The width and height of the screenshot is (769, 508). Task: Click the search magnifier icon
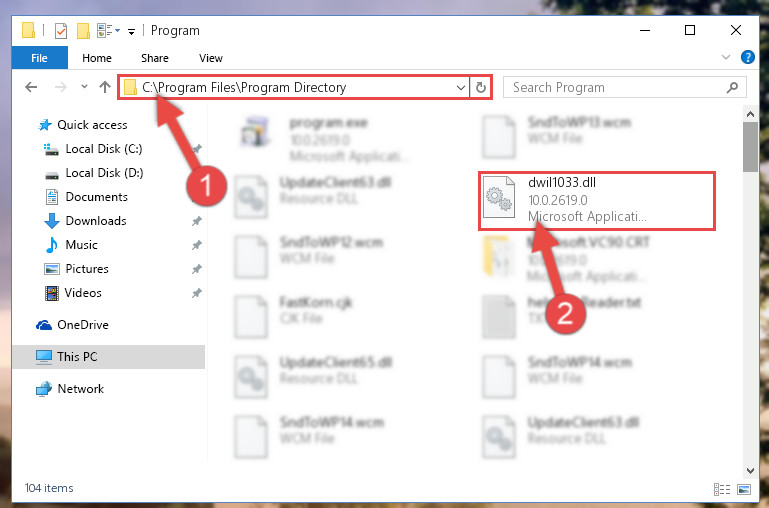[732, 87]
